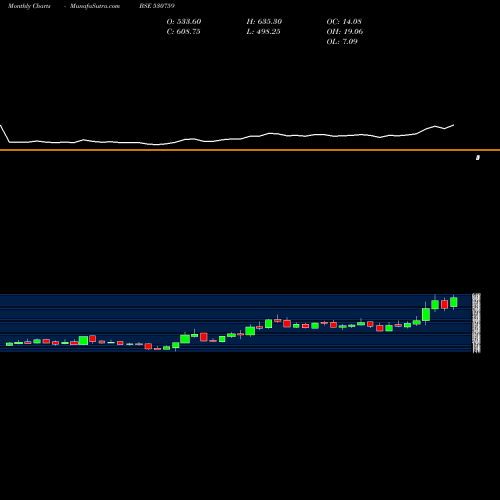500x500 pixels.
Task: Click the 'Monthly Charts' title text
Action: (x=29, y=6)
